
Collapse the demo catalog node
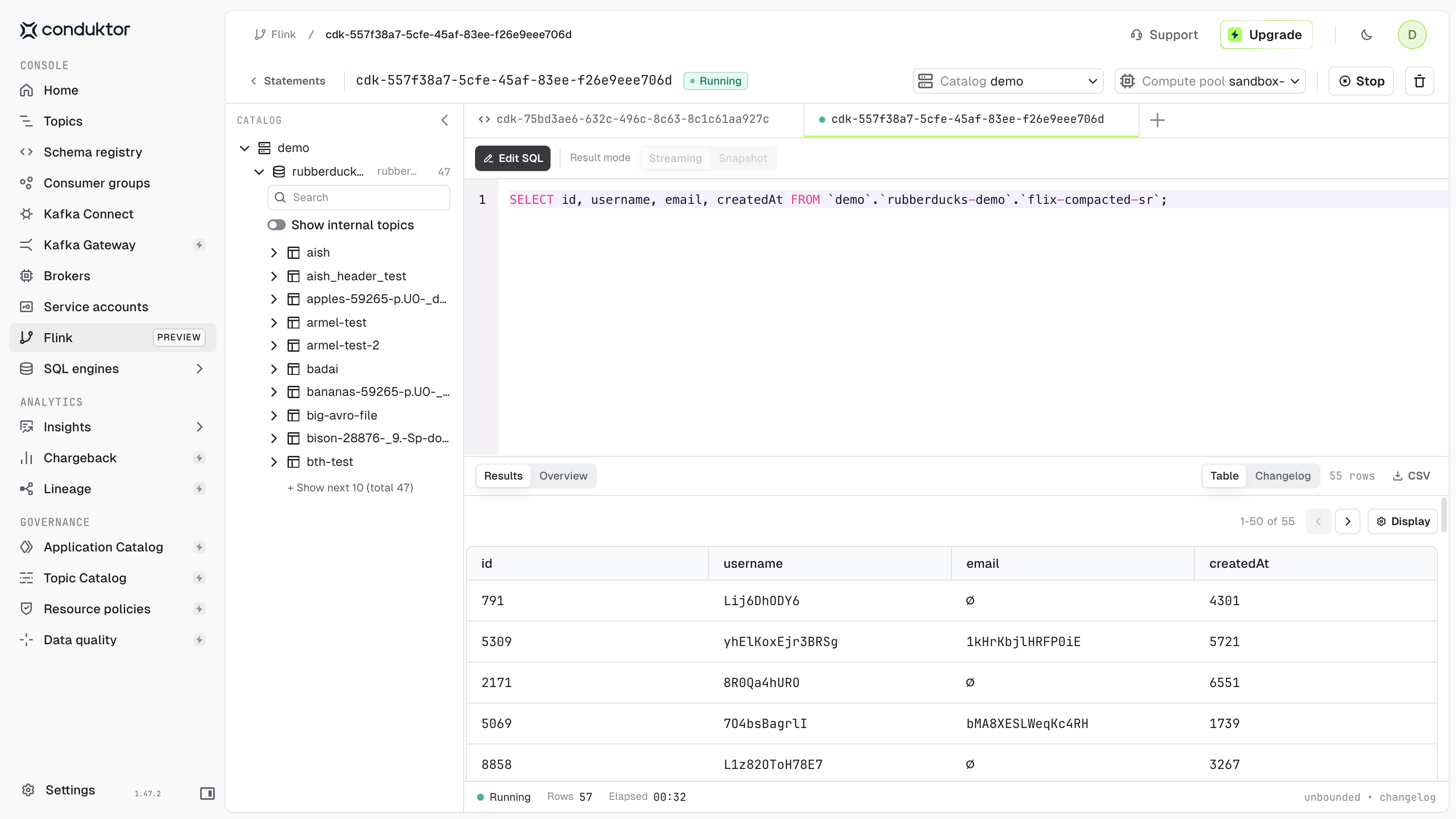244,148
